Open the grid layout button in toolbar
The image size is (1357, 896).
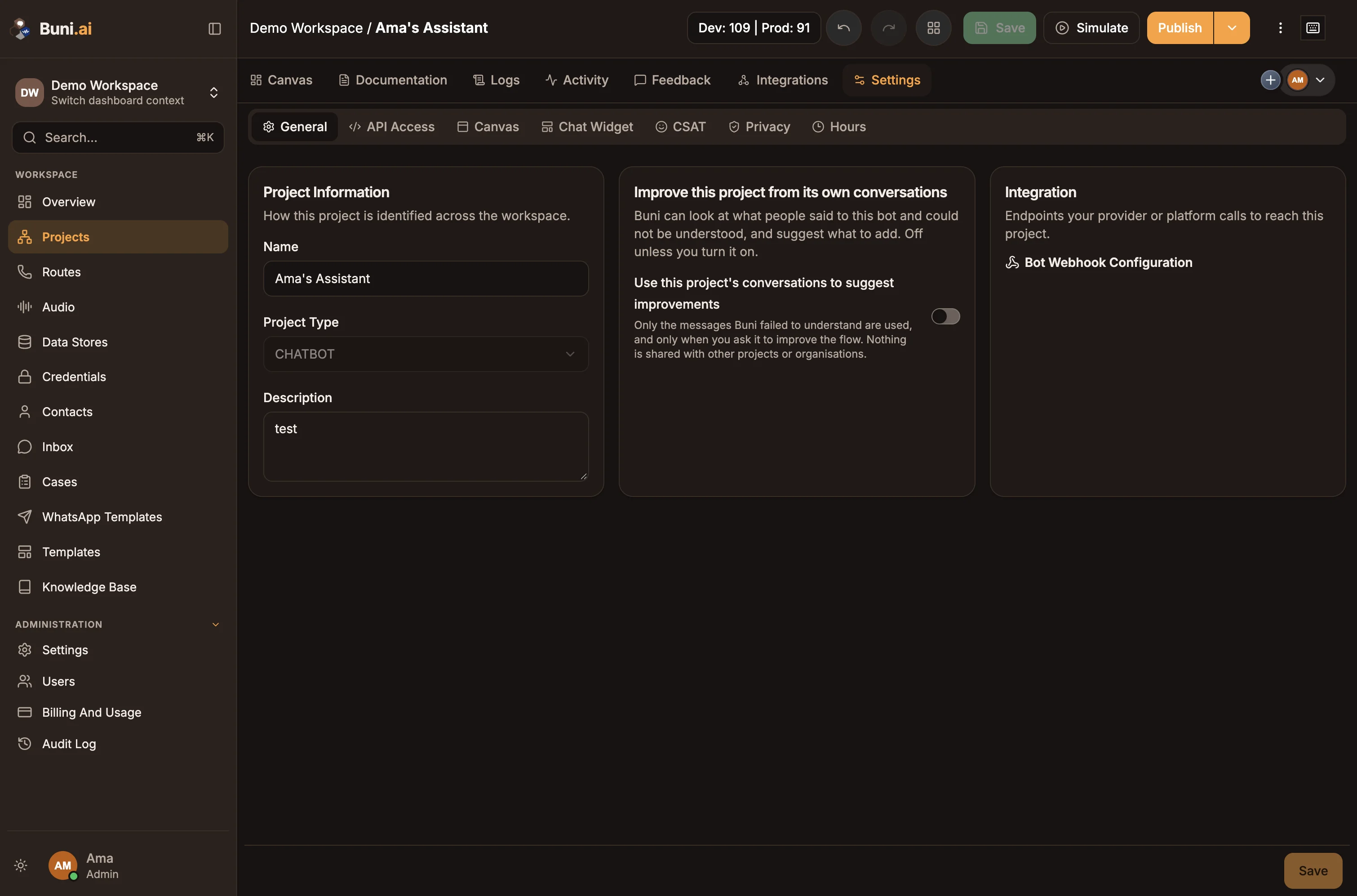(x=933, y=28)
